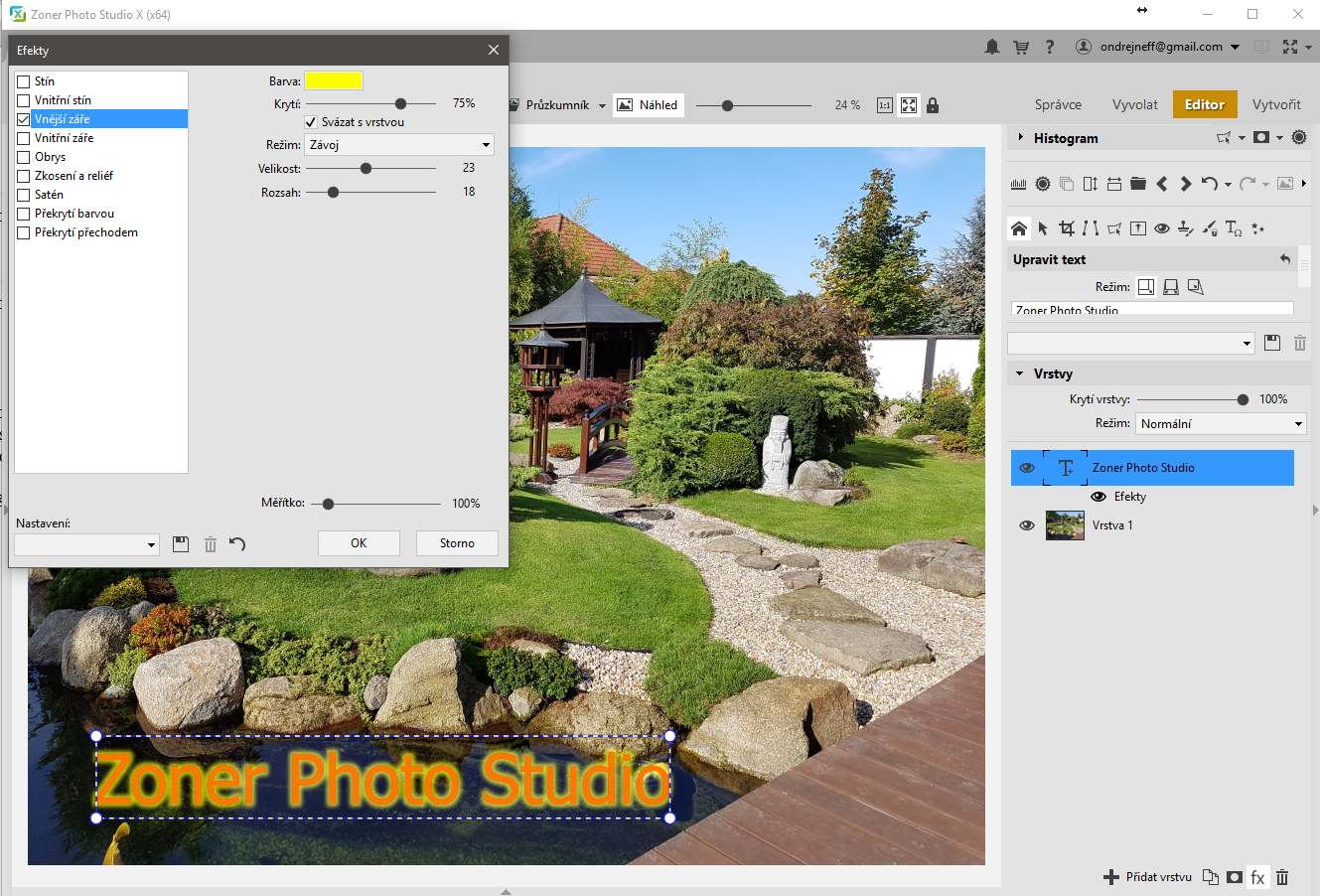This screenshot has width=1320, height=896.
Task: Click the Undo arrow
Action: coord(1209,184)
